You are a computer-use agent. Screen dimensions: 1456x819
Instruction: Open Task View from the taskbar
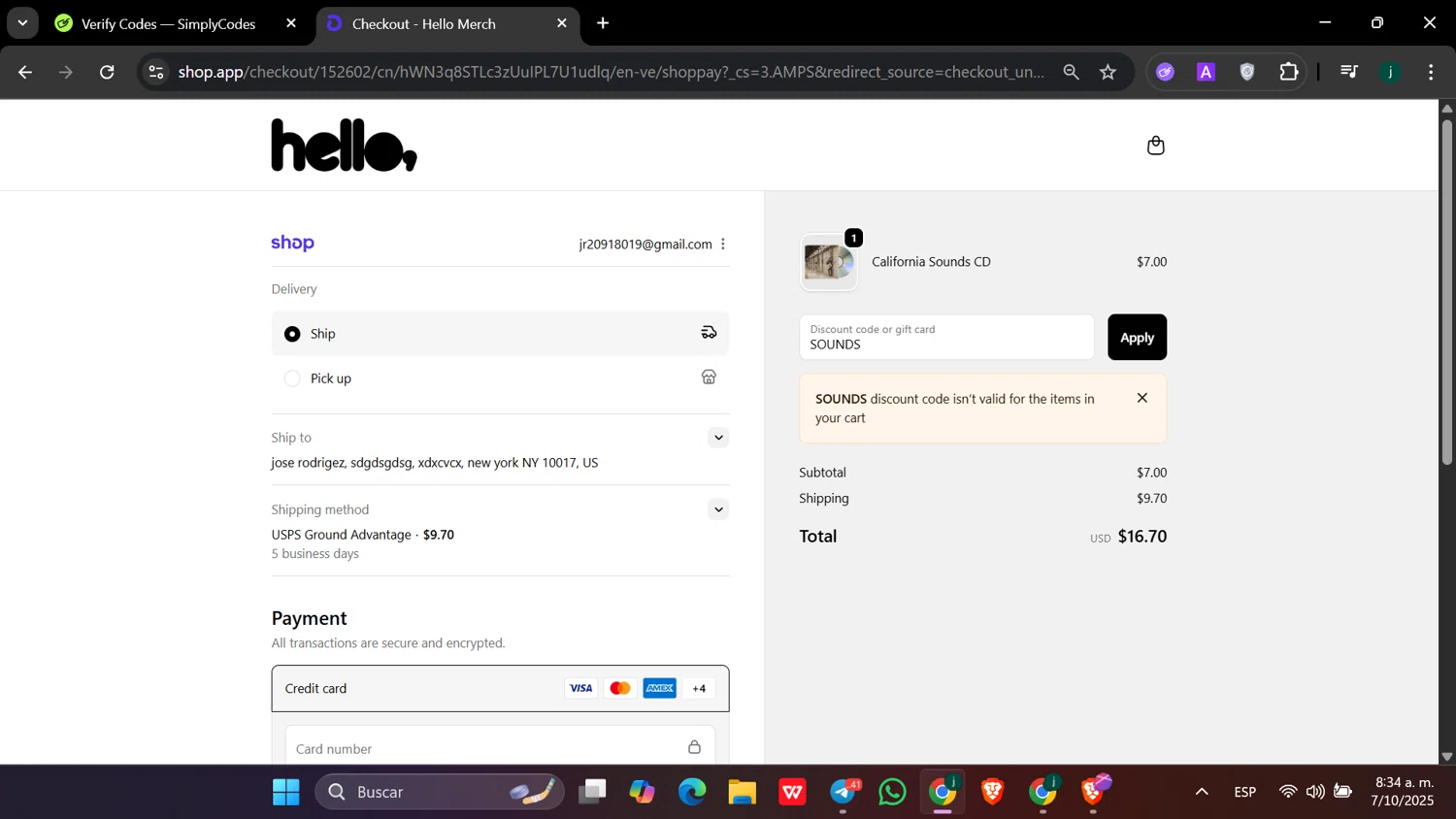592,792
